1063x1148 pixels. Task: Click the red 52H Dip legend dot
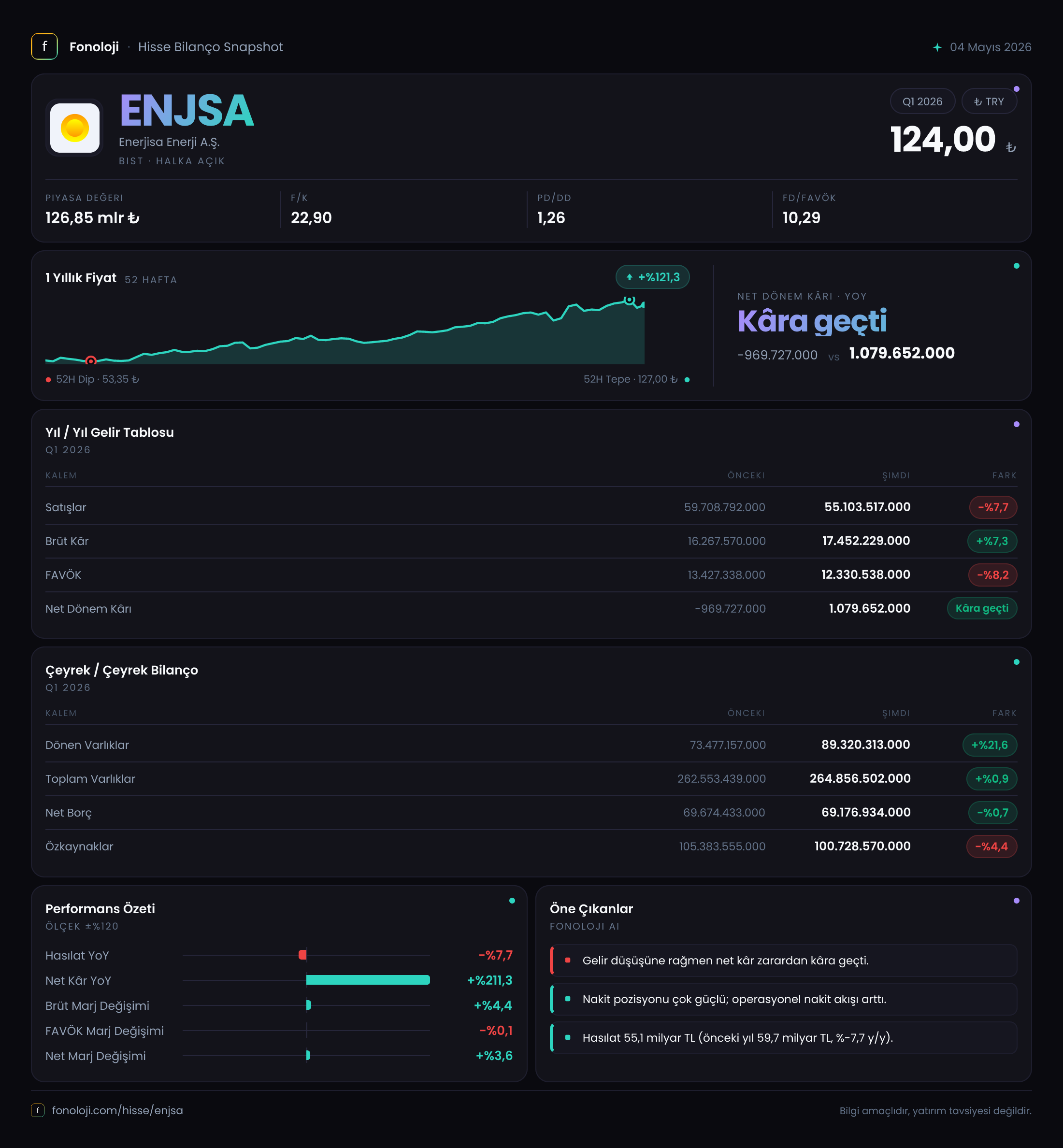click(x=48, y=380)
